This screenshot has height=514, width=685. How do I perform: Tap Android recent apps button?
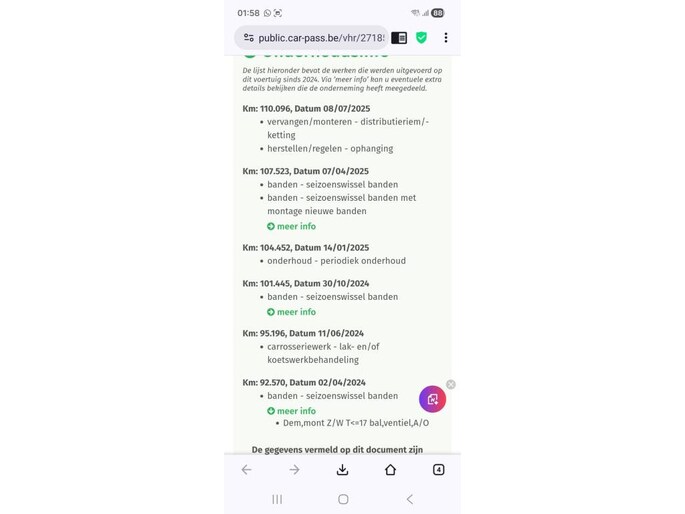tap(277, 499)
